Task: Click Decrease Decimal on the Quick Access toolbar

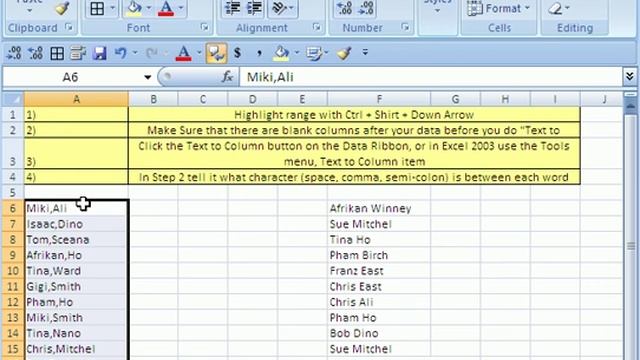Action: (14, 53)
